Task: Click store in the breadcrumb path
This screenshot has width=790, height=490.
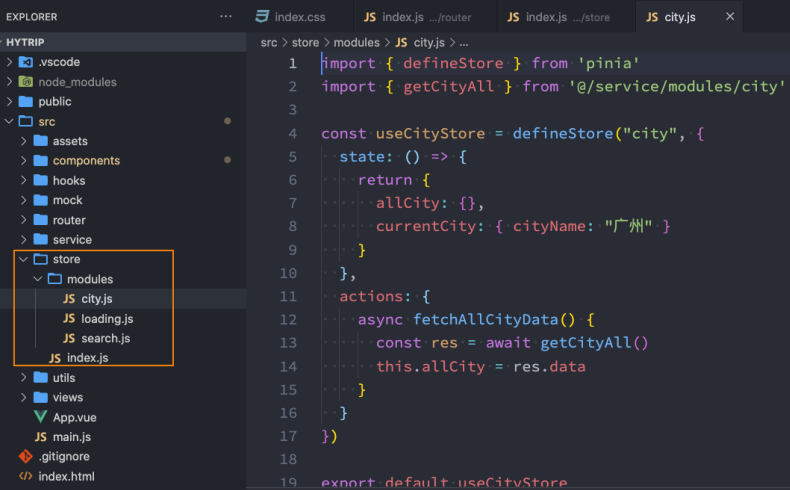Action: tap(305, 43)
